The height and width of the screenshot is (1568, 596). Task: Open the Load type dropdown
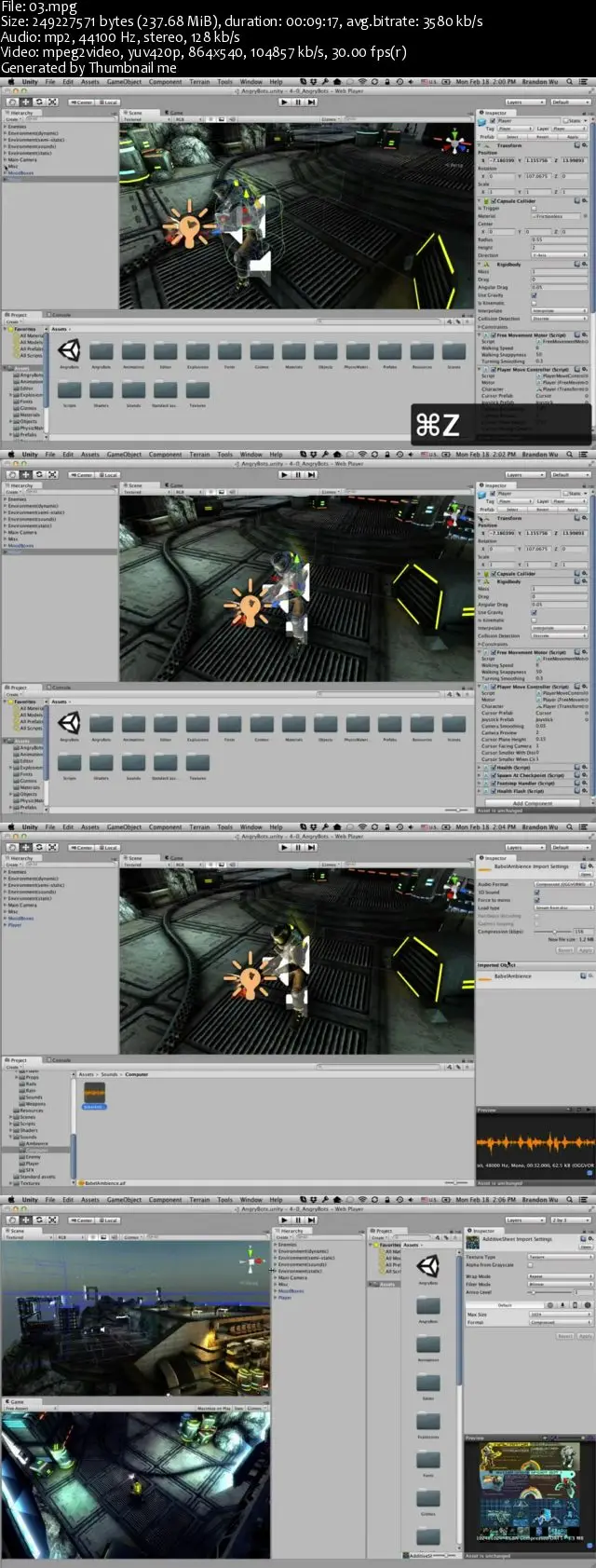point(562,907)
